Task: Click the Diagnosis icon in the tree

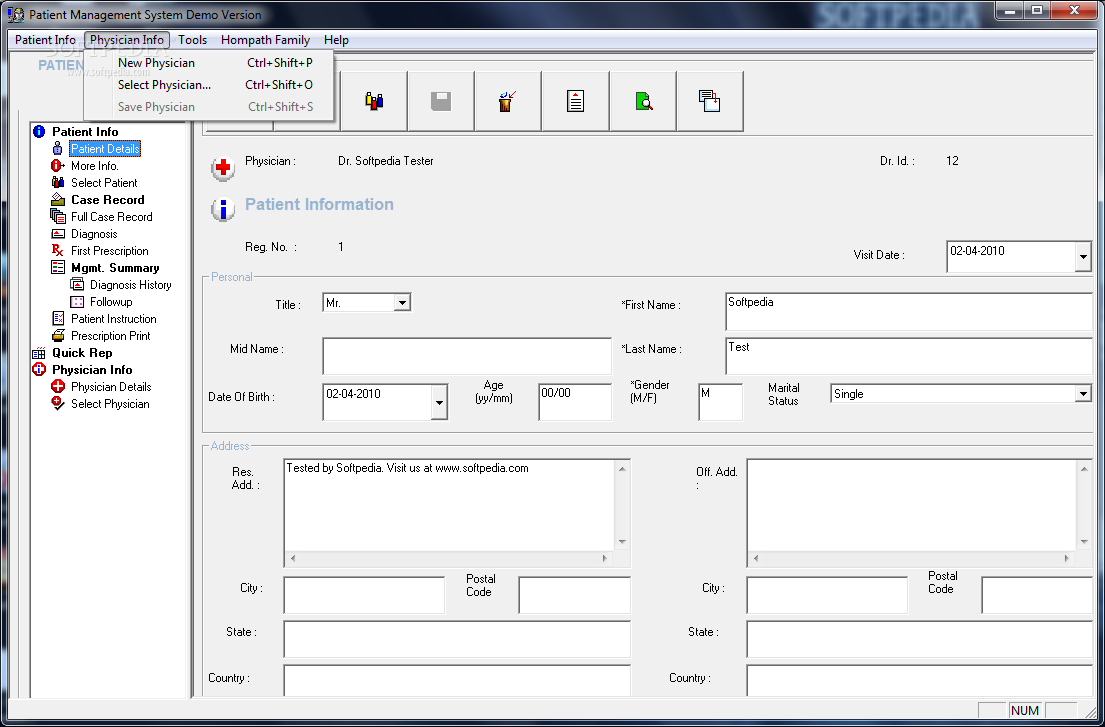Action: 58,234
